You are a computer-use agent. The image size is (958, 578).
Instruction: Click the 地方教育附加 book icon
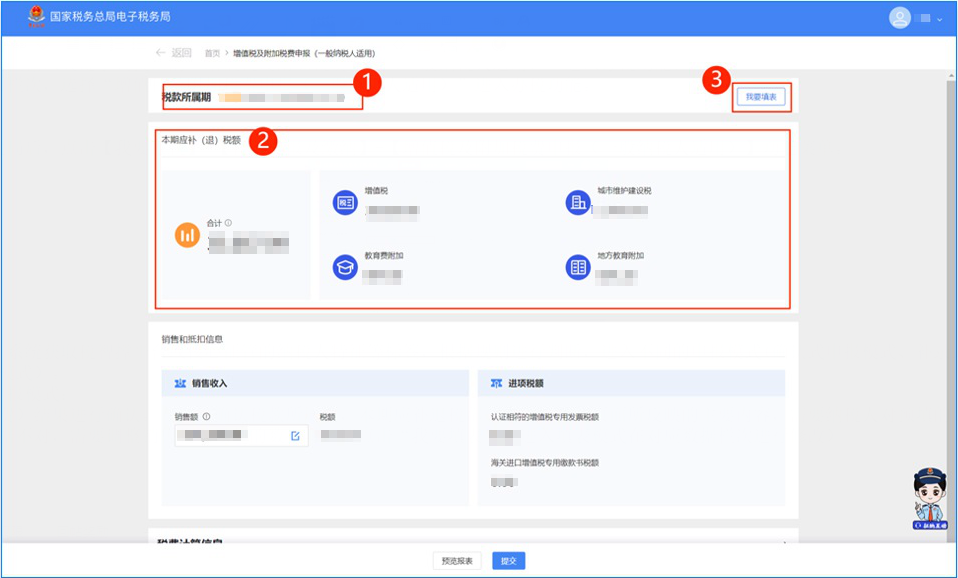(578, 267)
